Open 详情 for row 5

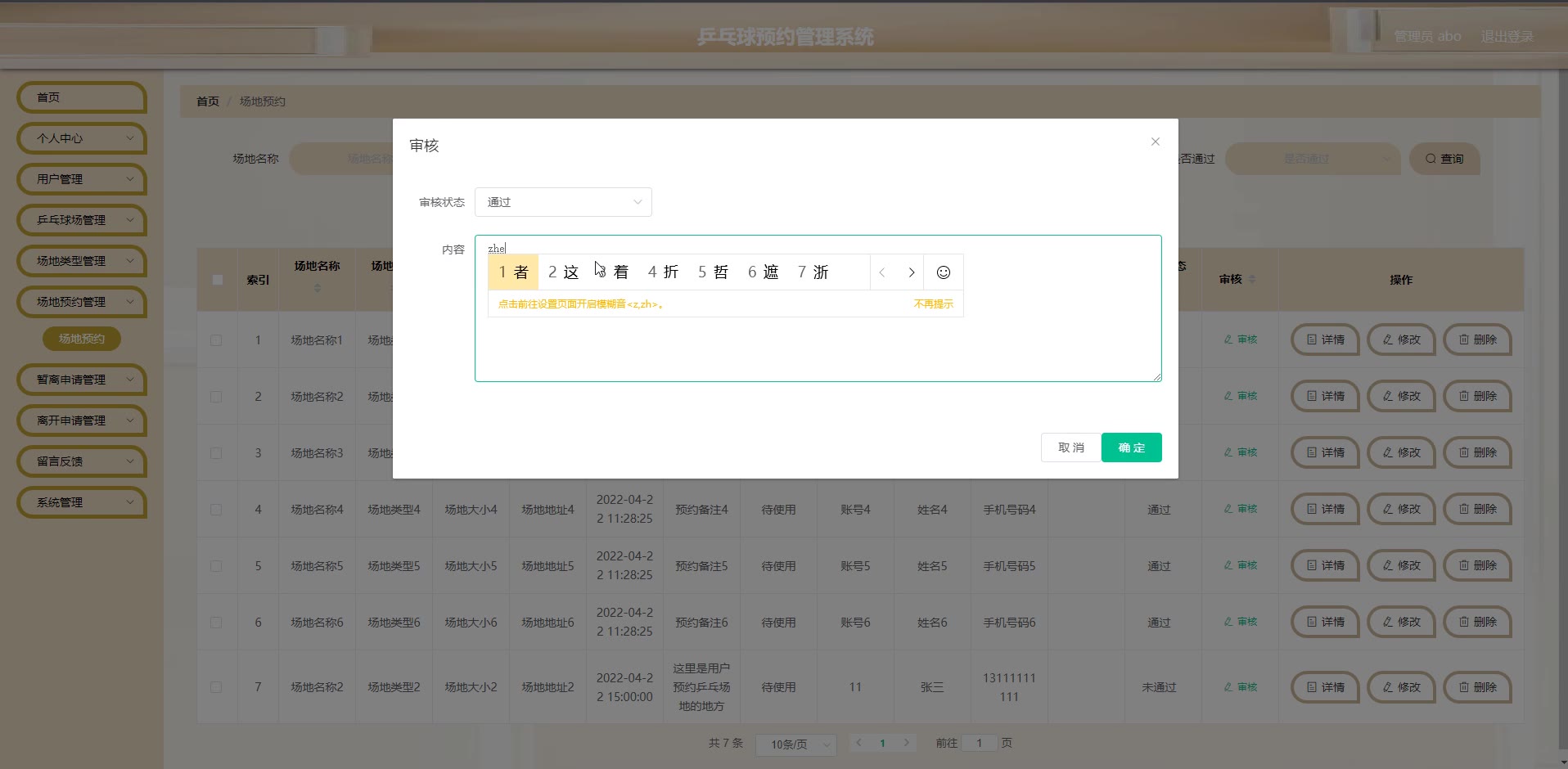pyautogui.click(x=1325, y=565)
